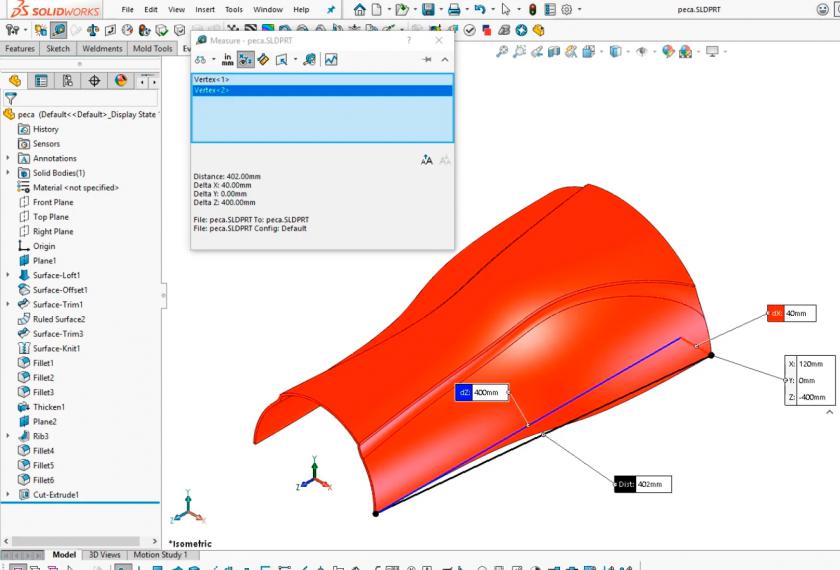Select Surface-Loft1 in the feature tree

(x=56, y=275)
